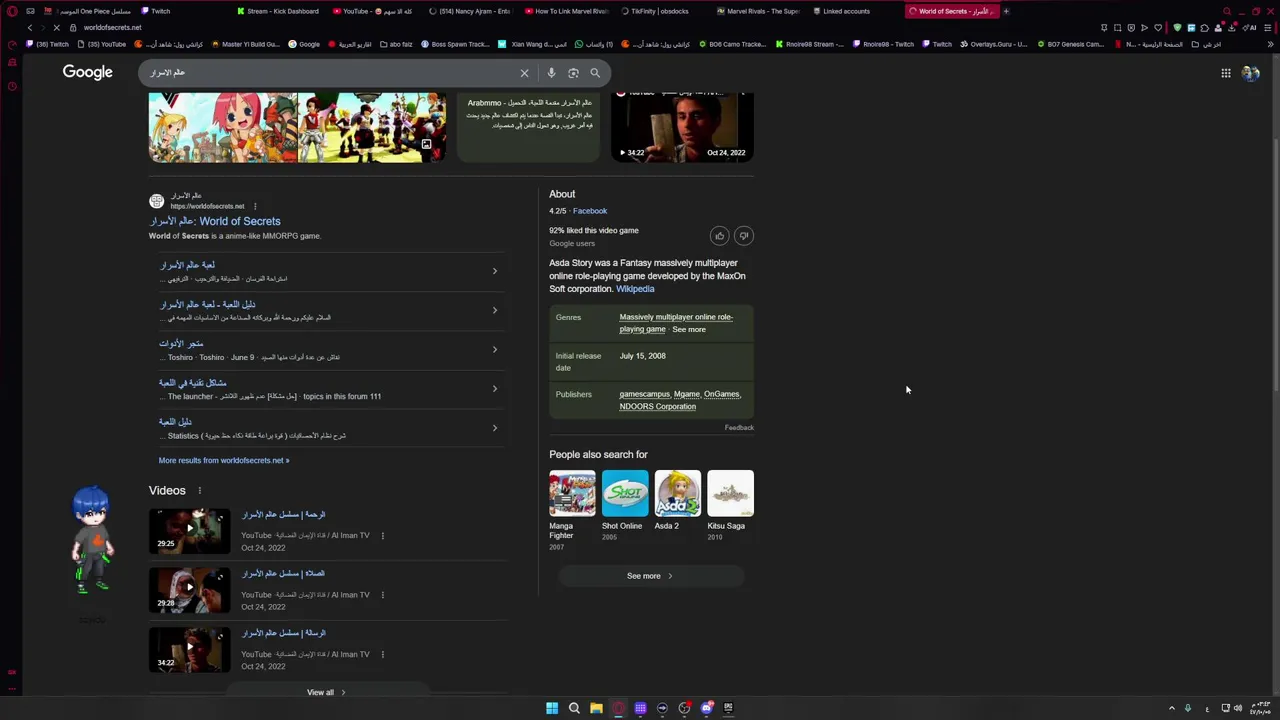
Task: Switch to the Marvel Rivals tab
Action: tap(757, 11)
